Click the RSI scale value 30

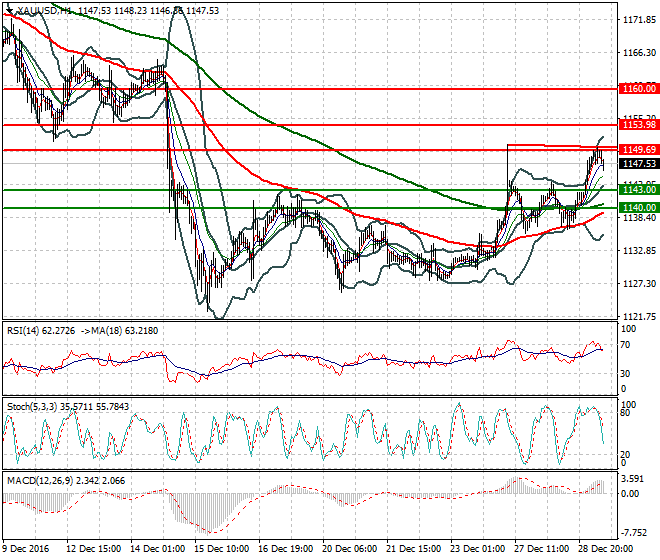[x=626, y=373]
